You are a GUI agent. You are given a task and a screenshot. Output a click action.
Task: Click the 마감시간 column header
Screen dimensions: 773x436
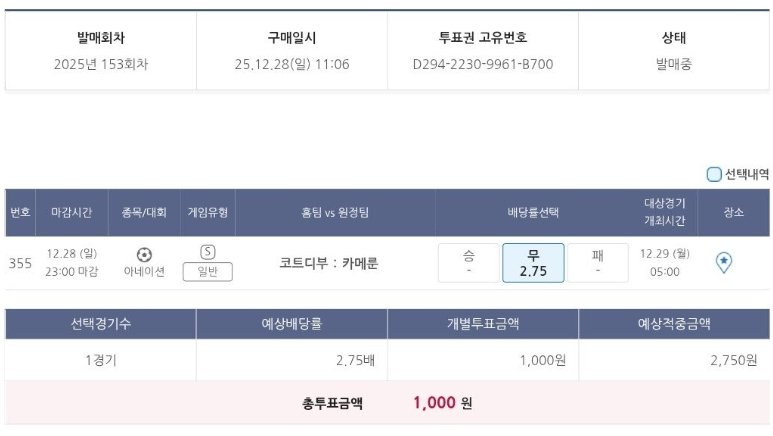[x=72, y=212]
